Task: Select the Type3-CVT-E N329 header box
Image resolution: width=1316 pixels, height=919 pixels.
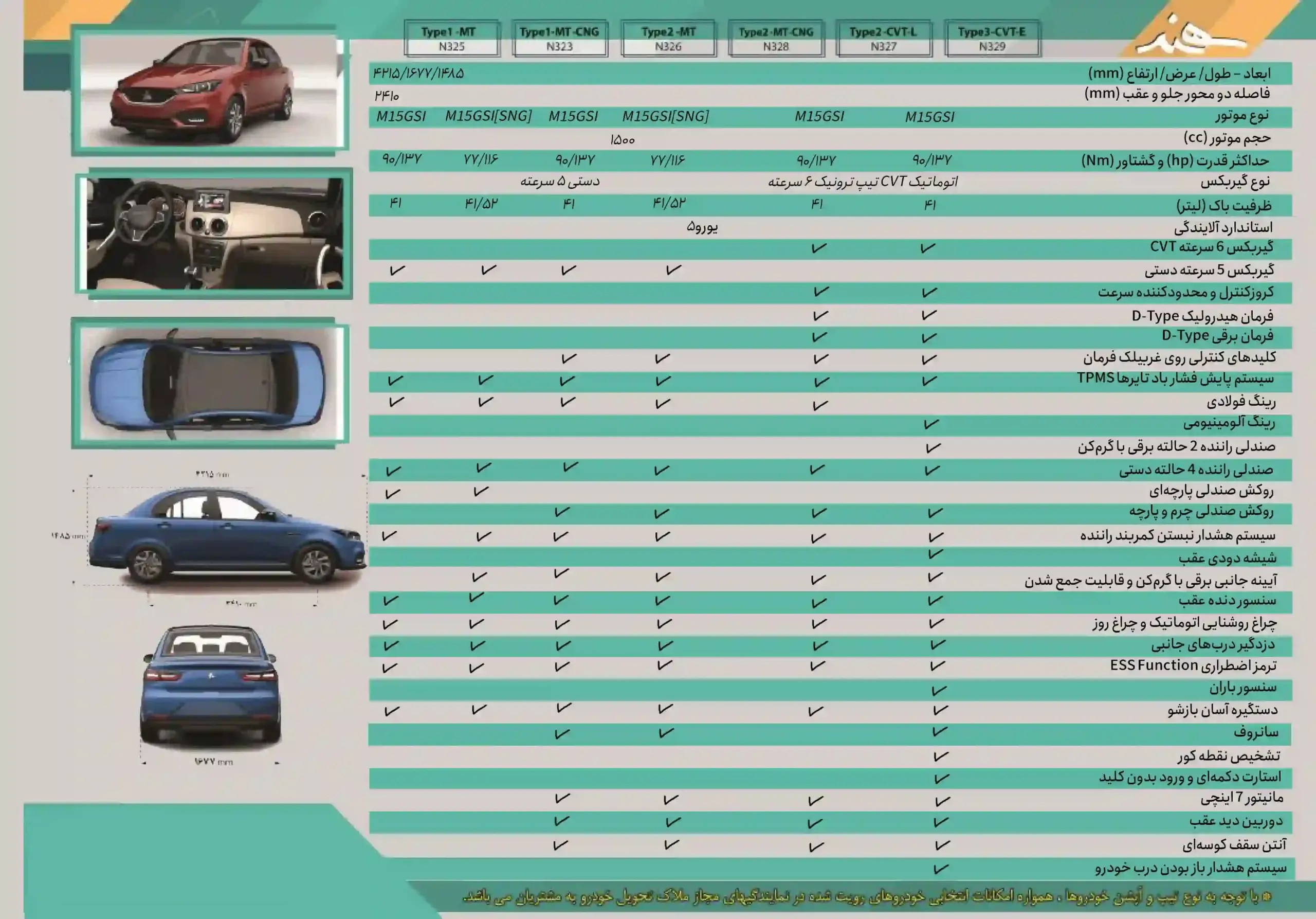Action: [x=992, y=39]
